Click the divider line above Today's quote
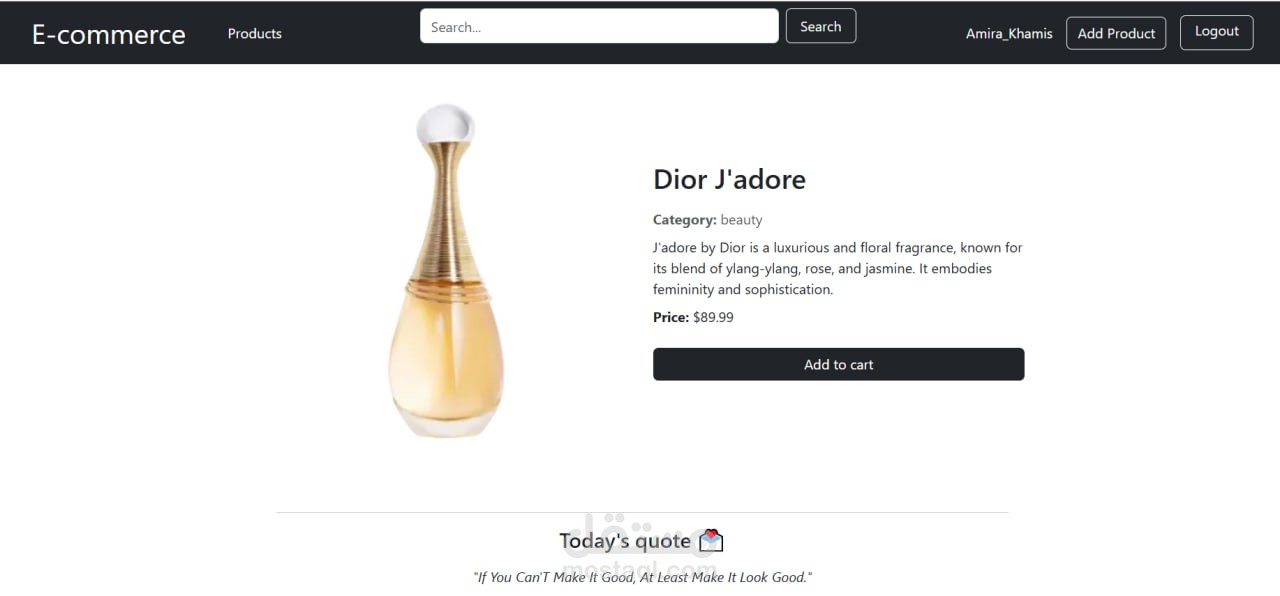The height and width of the screenshot is (596, 1280). tap(642, 512)
